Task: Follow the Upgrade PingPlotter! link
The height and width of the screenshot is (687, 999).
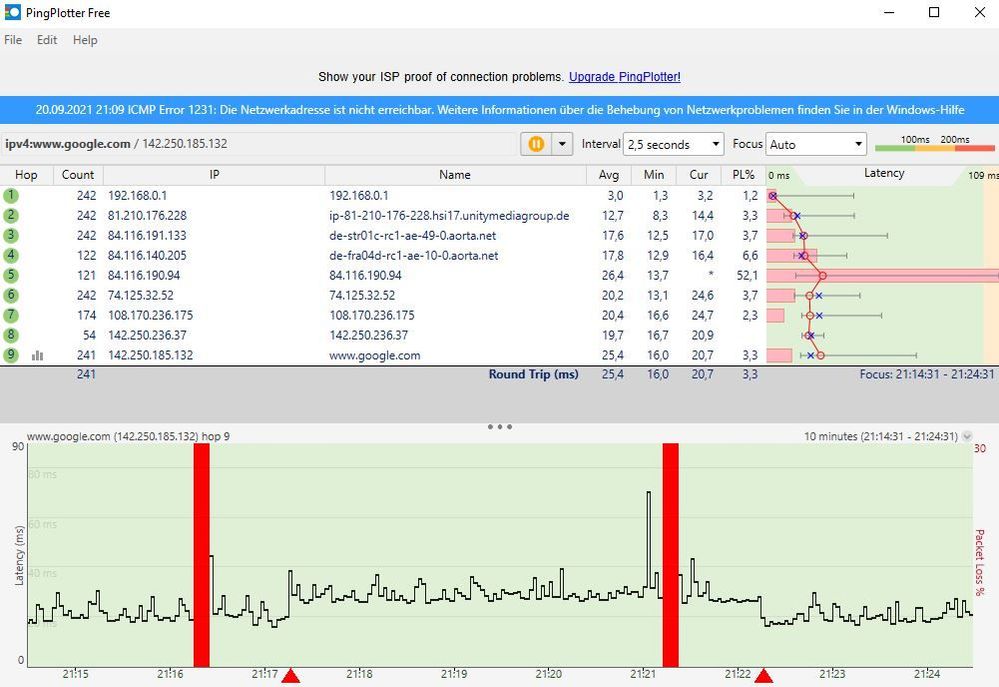Action: click(624, 76)
